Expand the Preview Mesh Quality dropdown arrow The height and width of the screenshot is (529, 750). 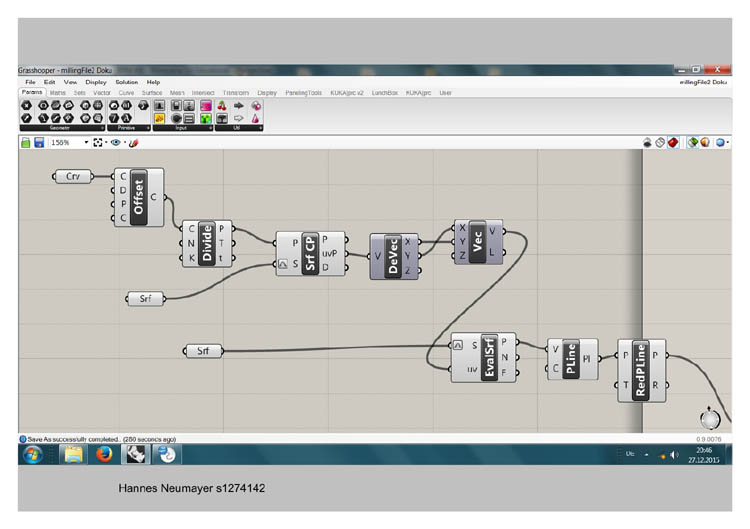point(728,143)
